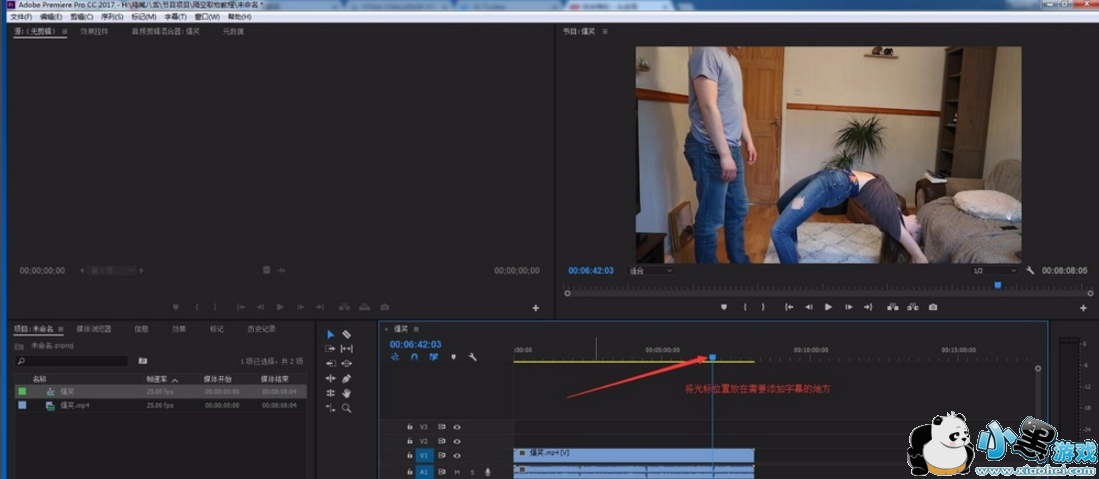Screen dimensions: 1099x479
Task: Toggle the V1 track eye visibility
Action: point(457,456)
